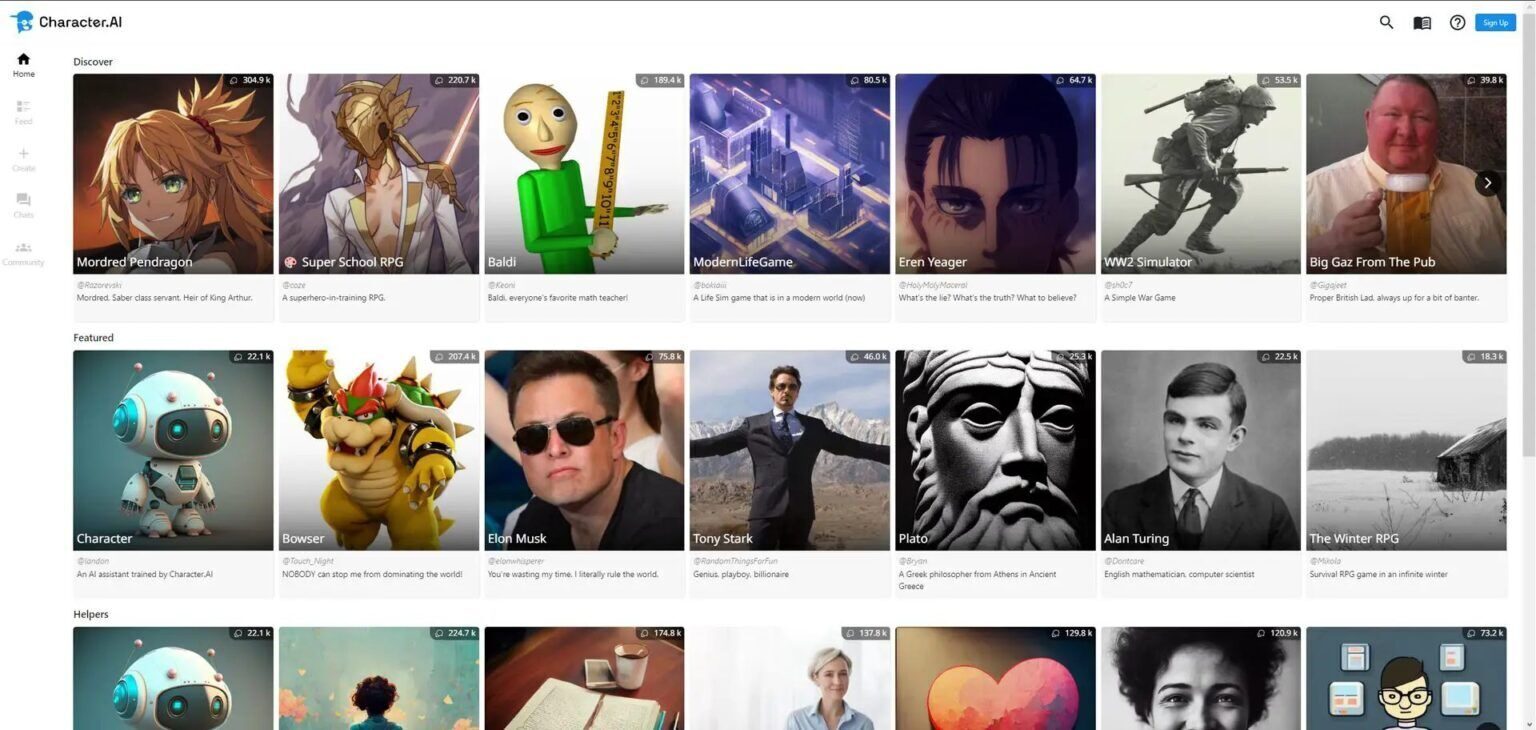Open the Elon Musk character card
Viewport: 1536px width, 730px height.
pyautogui.click(x=584, y=474)
